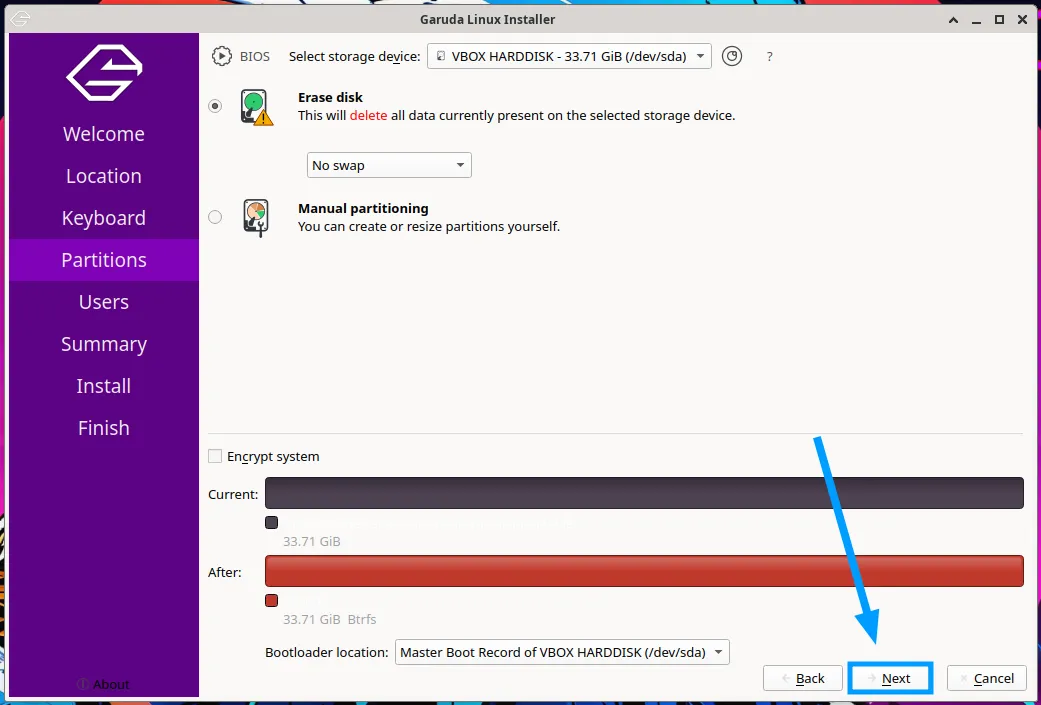Image resolution: width=1041 pixels, height=705 pixels.
Task: Go to the Install step in the sidebar
Action: pos(104,386)
